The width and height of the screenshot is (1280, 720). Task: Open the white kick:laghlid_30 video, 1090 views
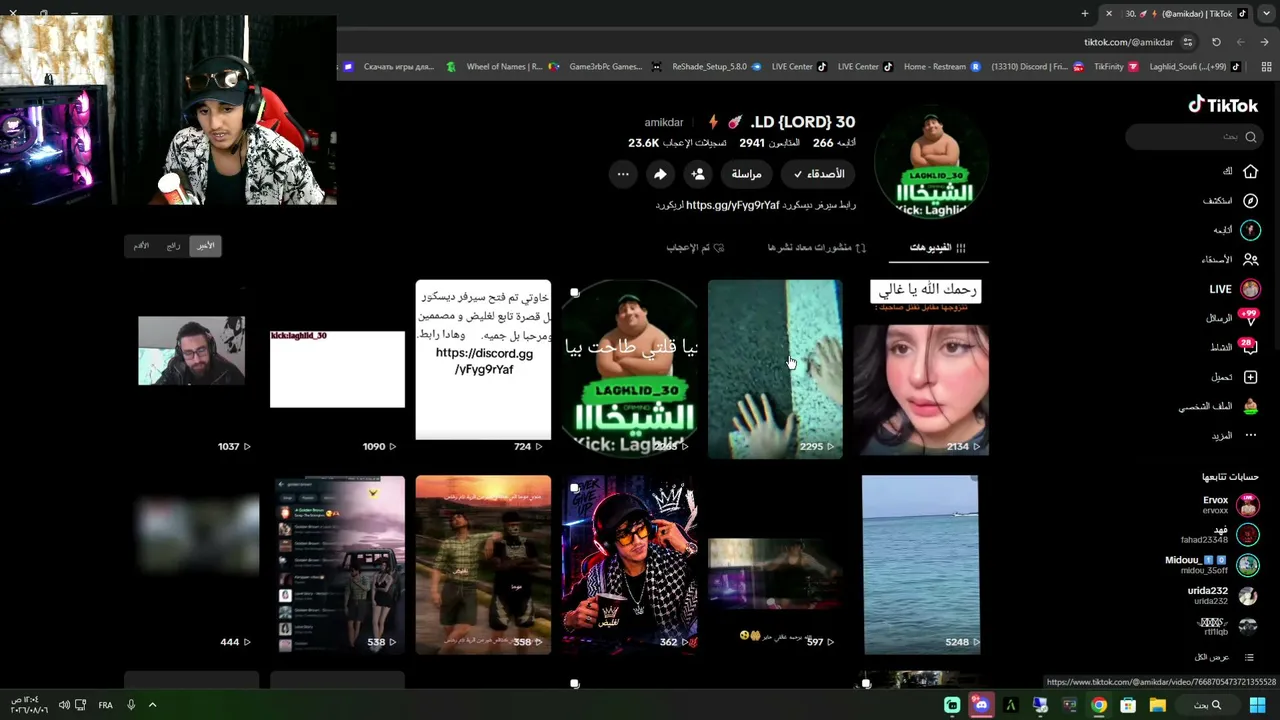pos(337,368)
